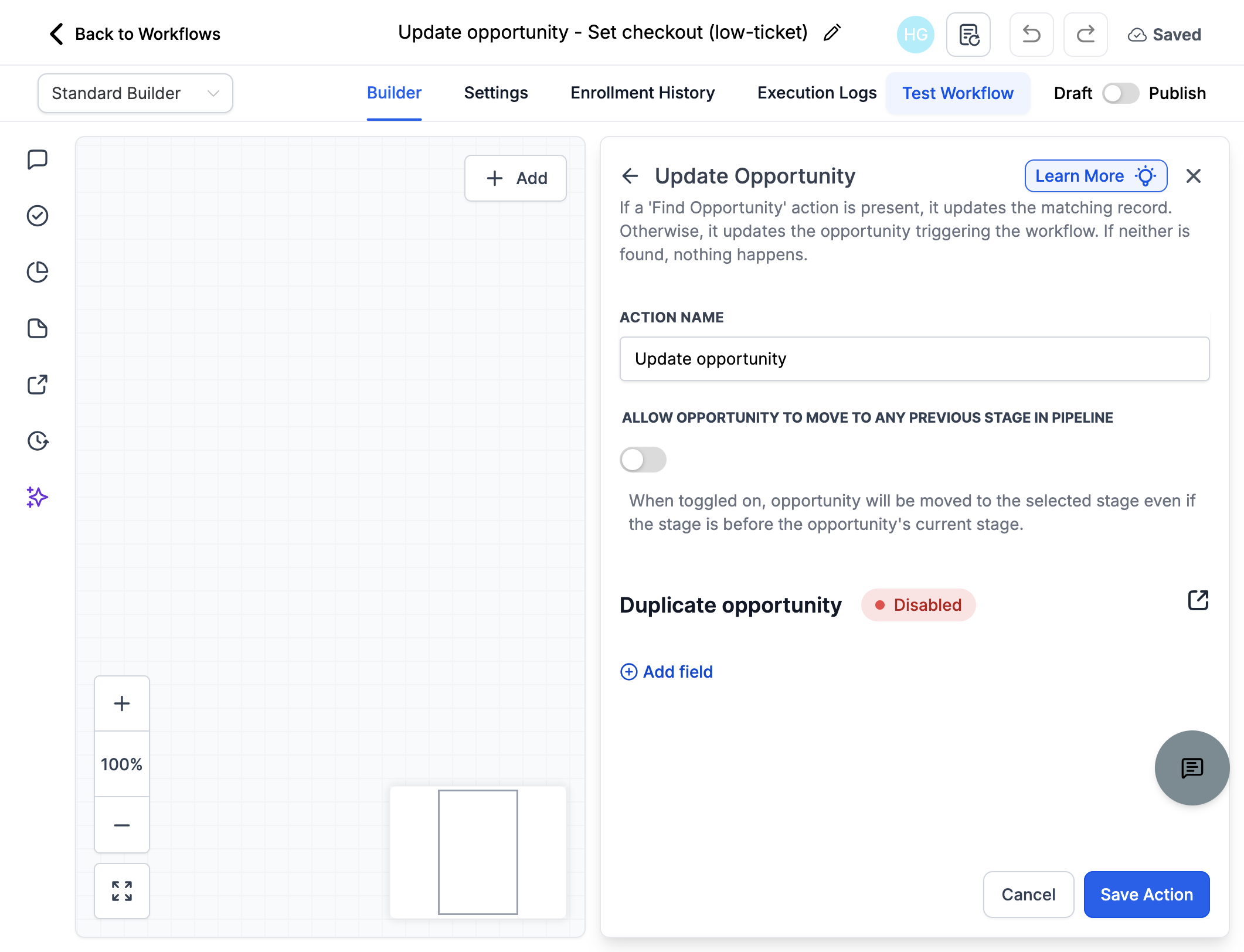Zoom out the canvas with minus

[122, 825]
